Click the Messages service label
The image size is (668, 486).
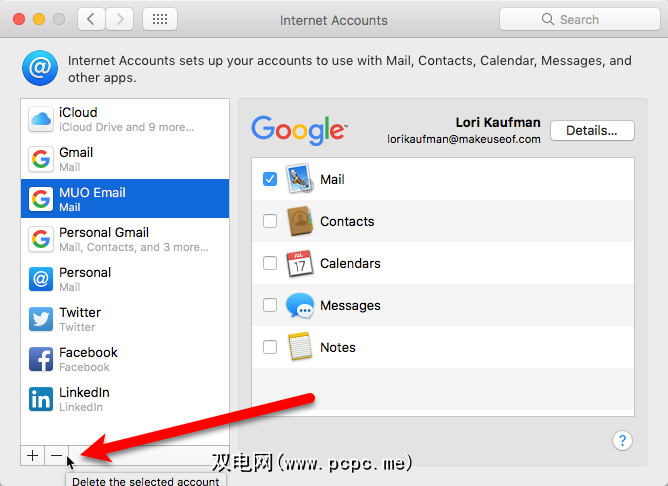click(350, 305)
